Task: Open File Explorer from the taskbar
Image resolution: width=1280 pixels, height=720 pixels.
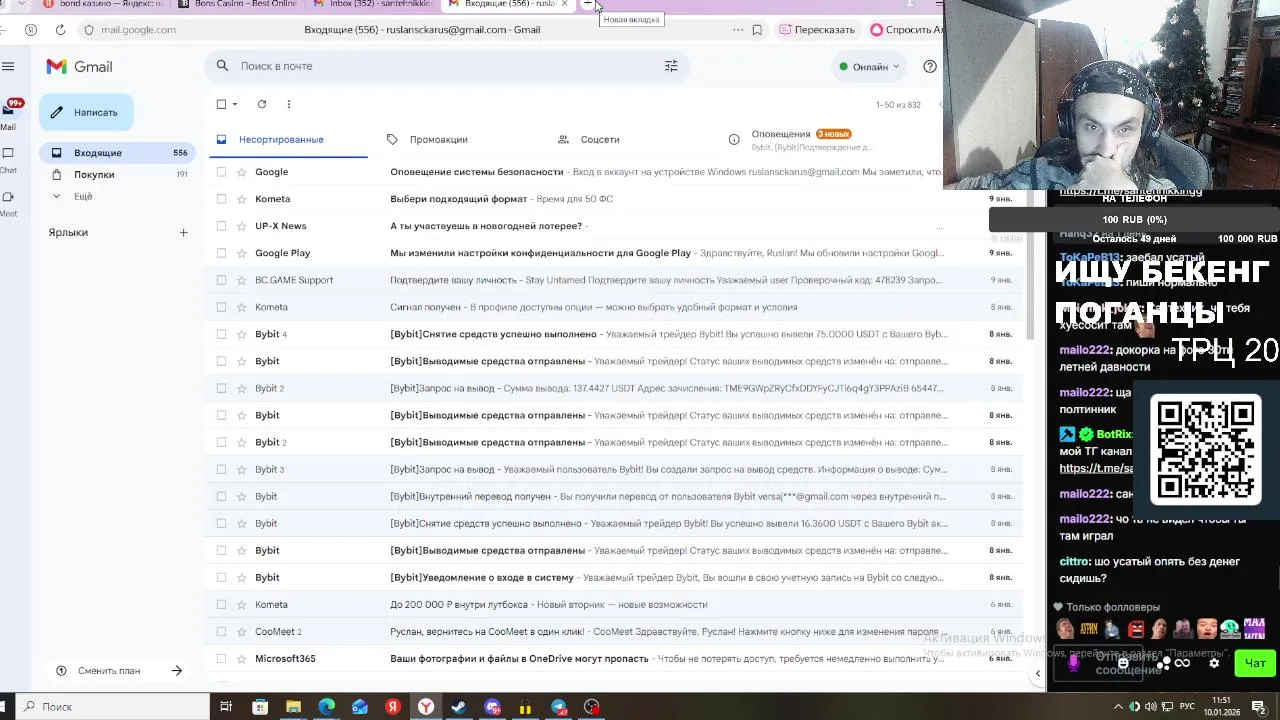Action: pyautogui.click(x=293, y=707)
